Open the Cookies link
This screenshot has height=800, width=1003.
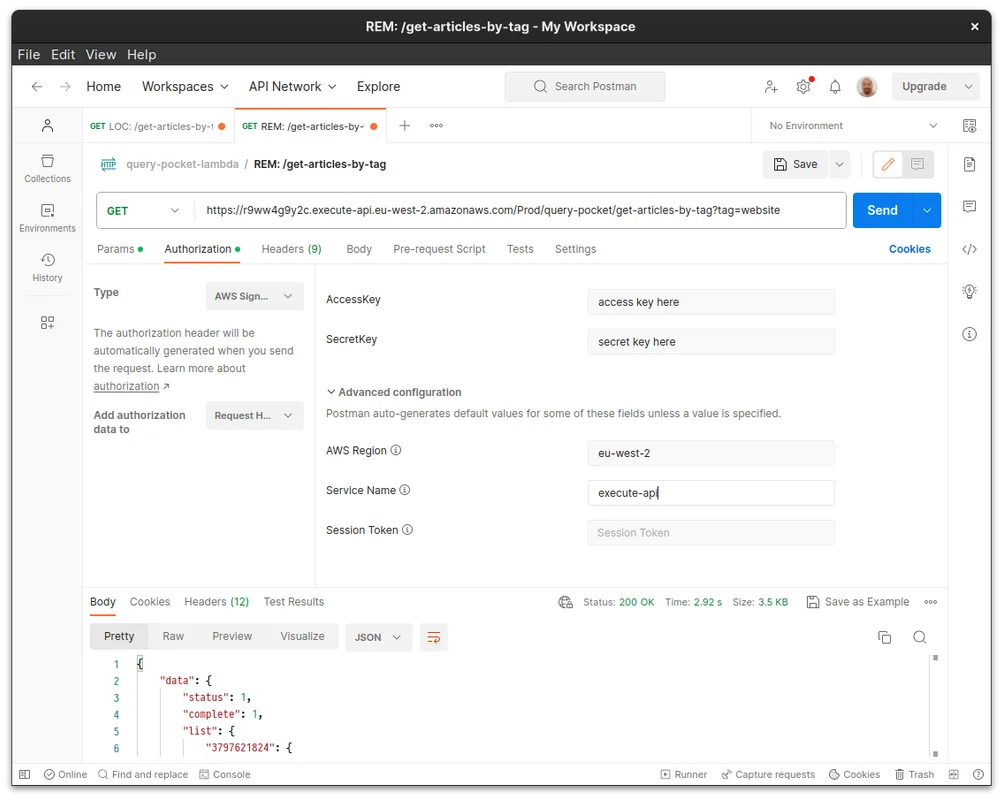909,249
